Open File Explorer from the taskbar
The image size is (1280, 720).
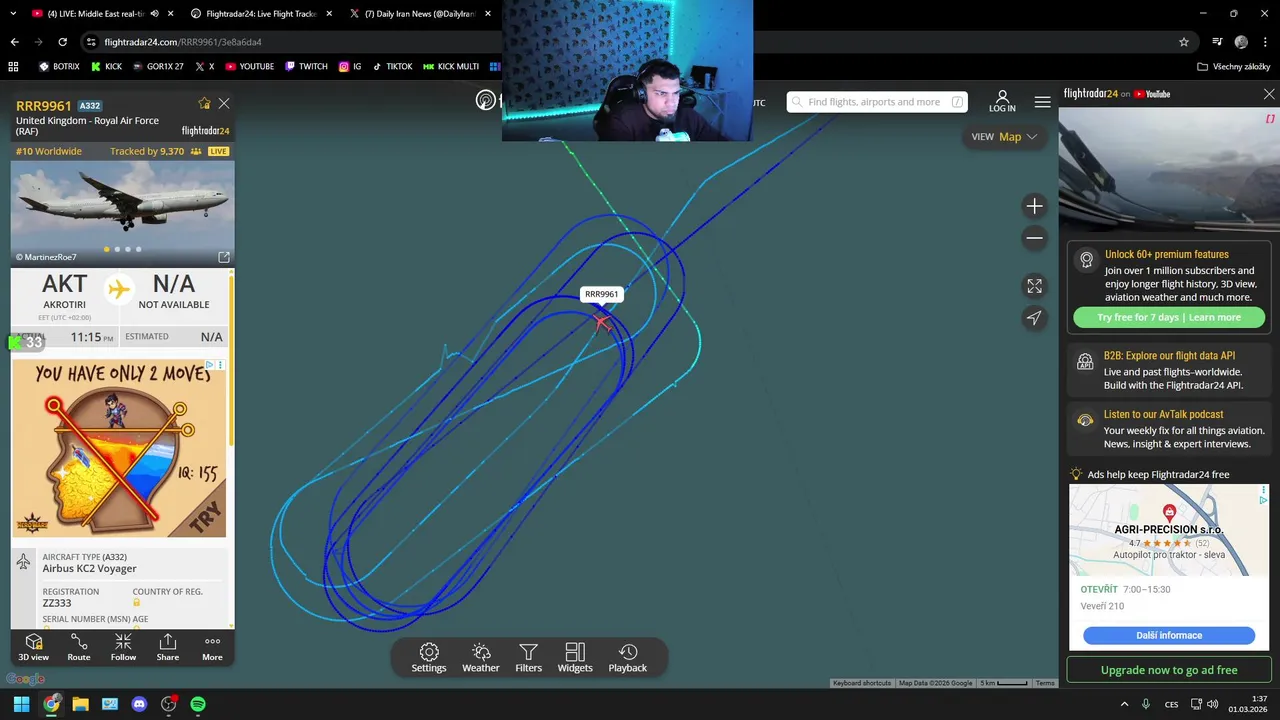point(80,704)
